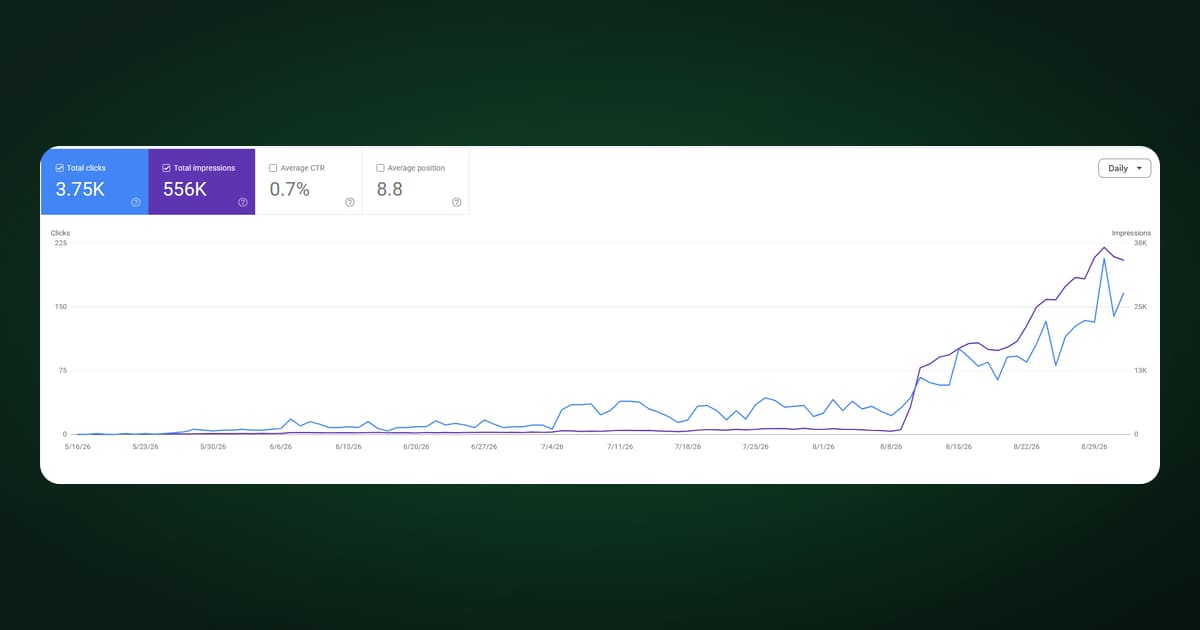Select the 3.75K total clicks value
This screenshot has width=1200, height=630.
80,189
